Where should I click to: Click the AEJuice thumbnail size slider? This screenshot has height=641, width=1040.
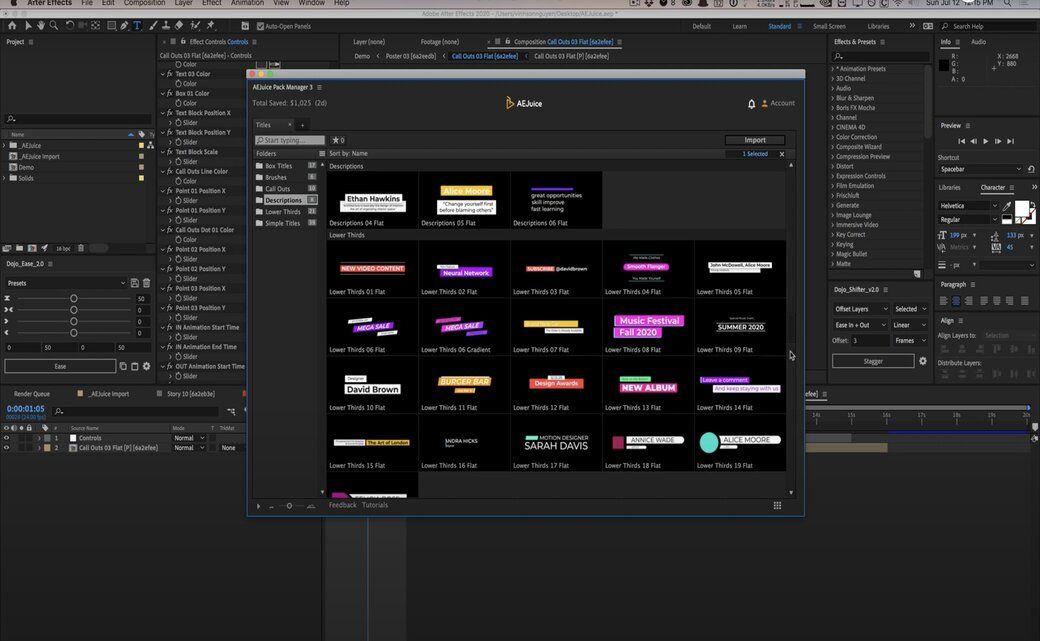[289, 506]
